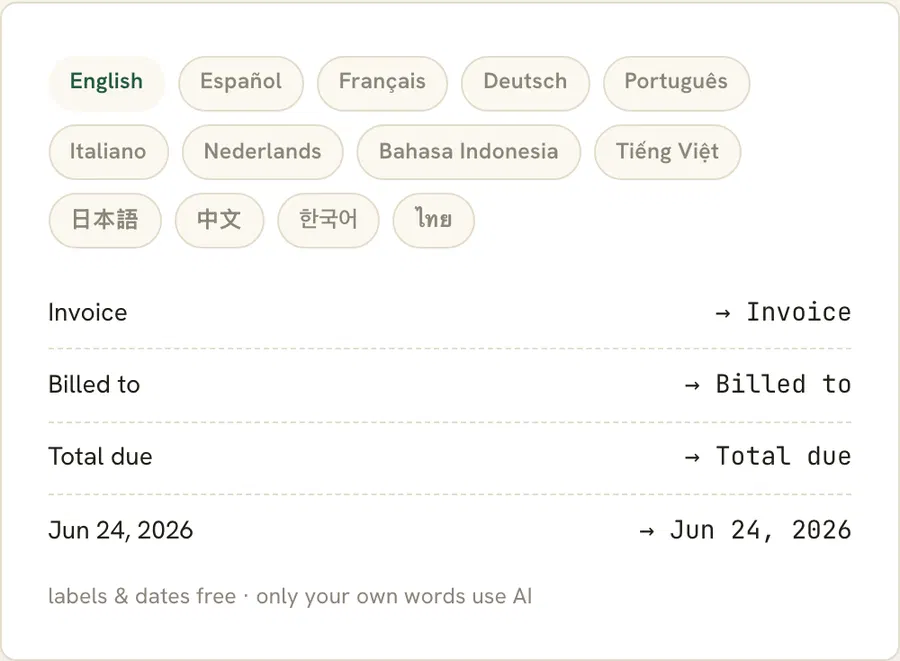Click the source date Jun 24, 2026
Viewport: 900px width, 661px height.
pyautogui.click(x=121, y=530)
